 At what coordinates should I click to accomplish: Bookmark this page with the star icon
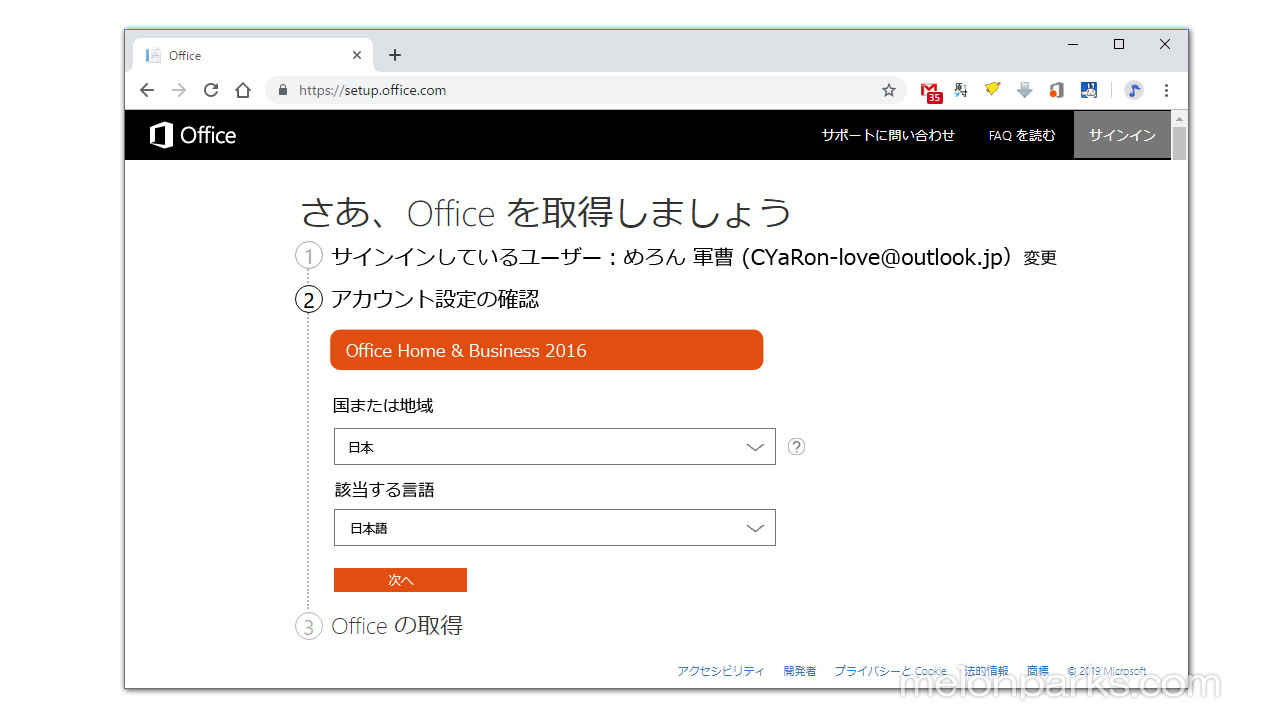pos(889,90)
